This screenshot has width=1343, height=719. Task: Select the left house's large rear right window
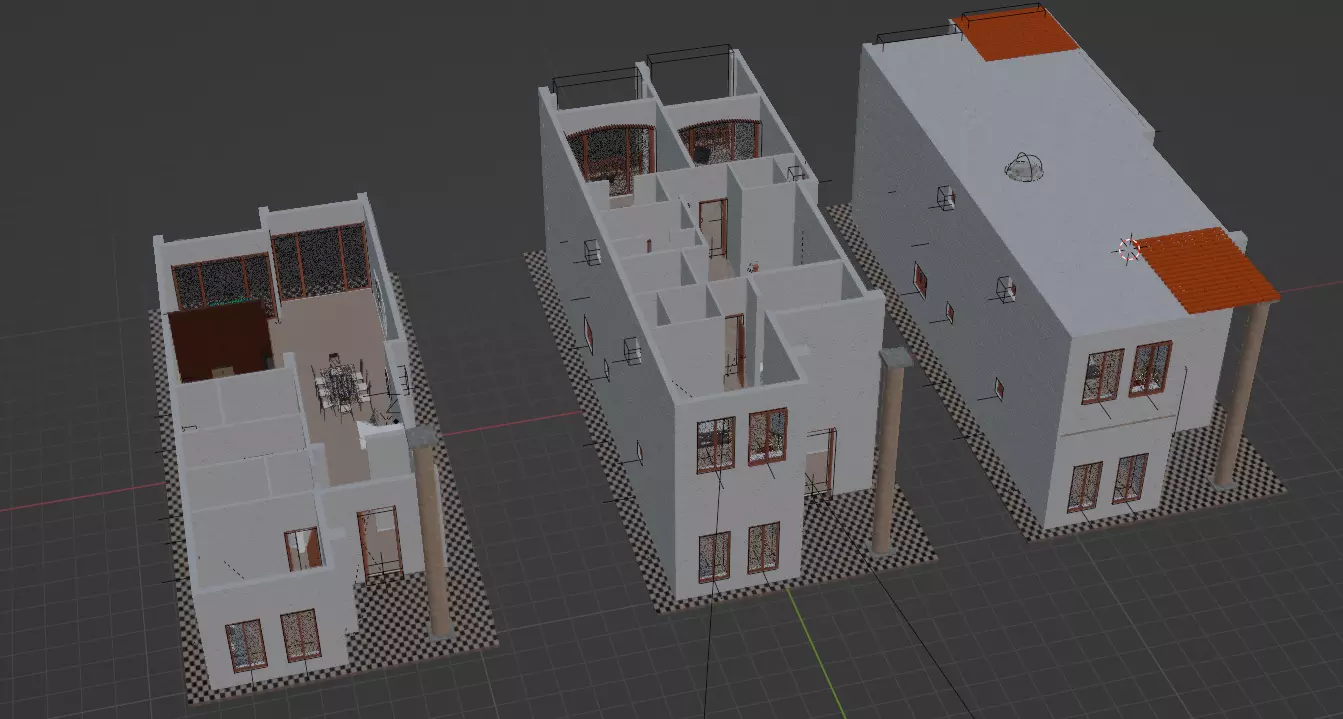pyautogui.click(x=320, y=260)
